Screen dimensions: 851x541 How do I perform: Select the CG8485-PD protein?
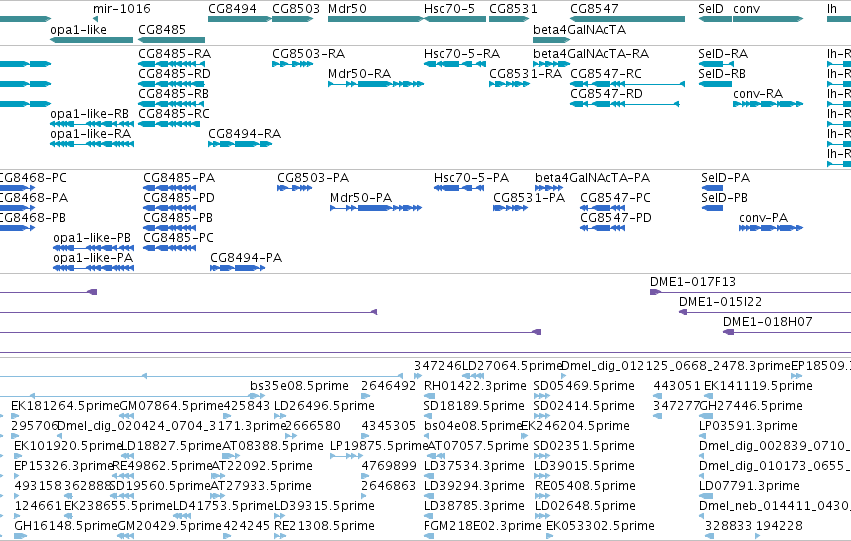click(x=169, y=208)
